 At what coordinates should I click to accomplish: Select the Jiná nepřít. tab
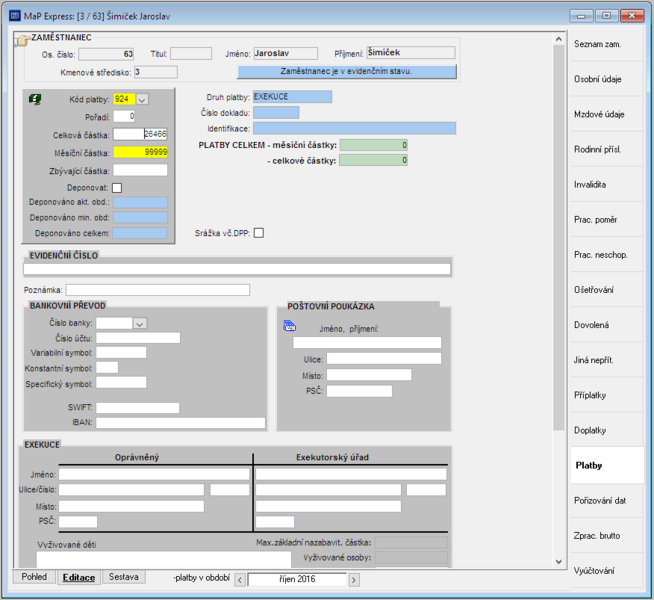coord(607,360)
